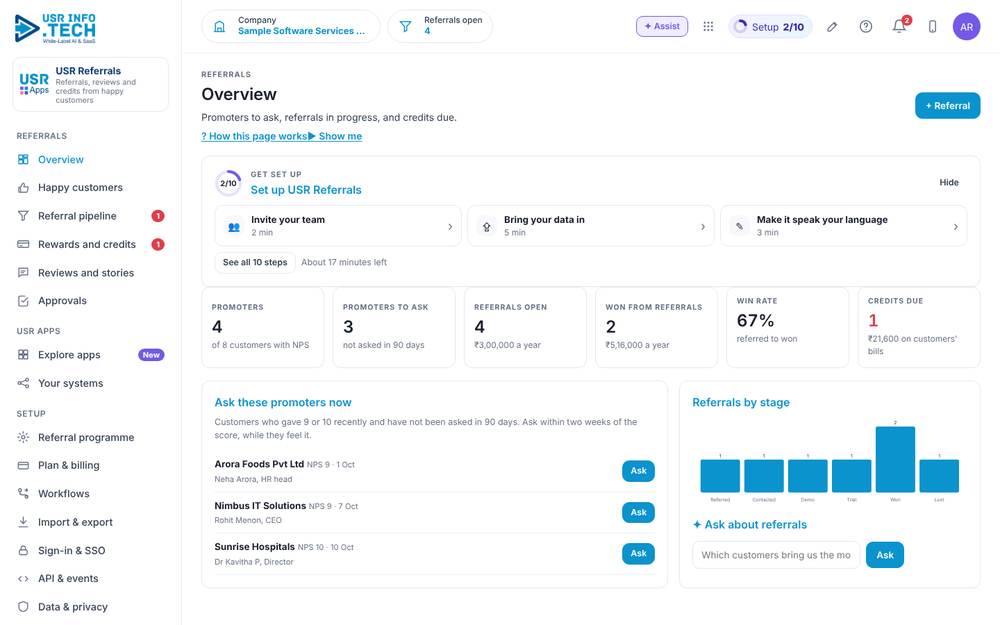Click the Company building icon
The height and width of the screenshot is (625, 1000).
(x=219, y=26)
